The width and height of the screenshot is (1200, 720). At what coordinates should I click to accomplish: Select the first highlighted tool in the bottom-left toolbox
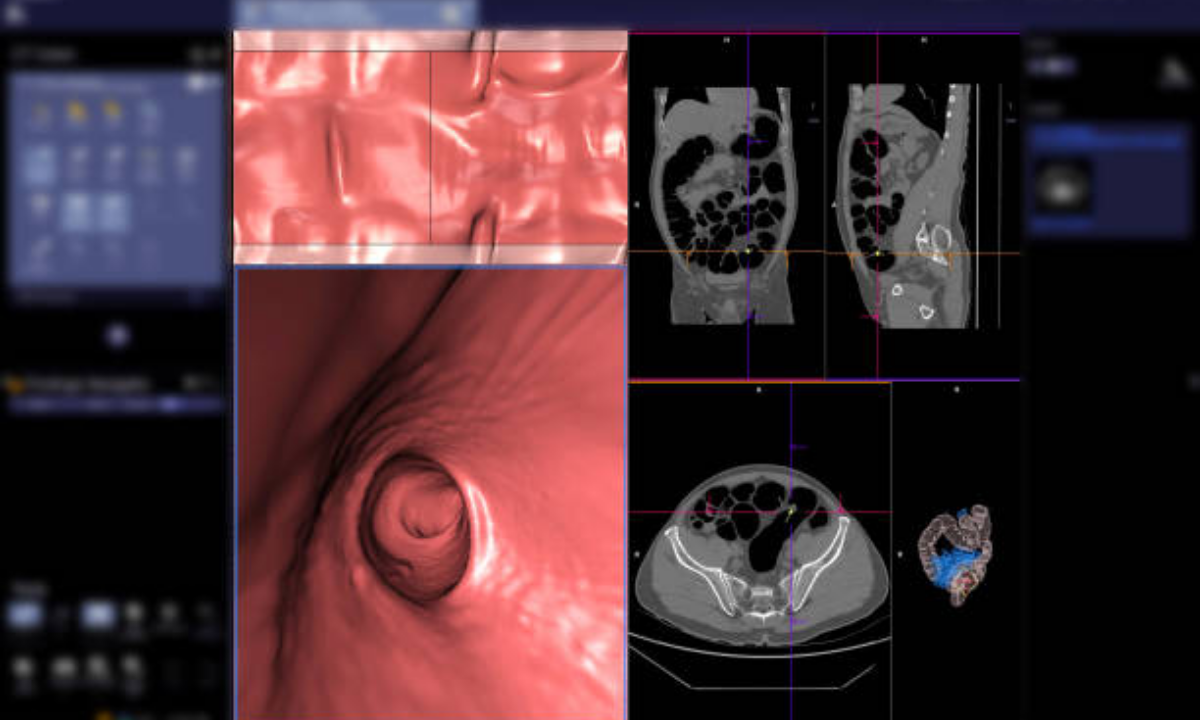(26, 615)
